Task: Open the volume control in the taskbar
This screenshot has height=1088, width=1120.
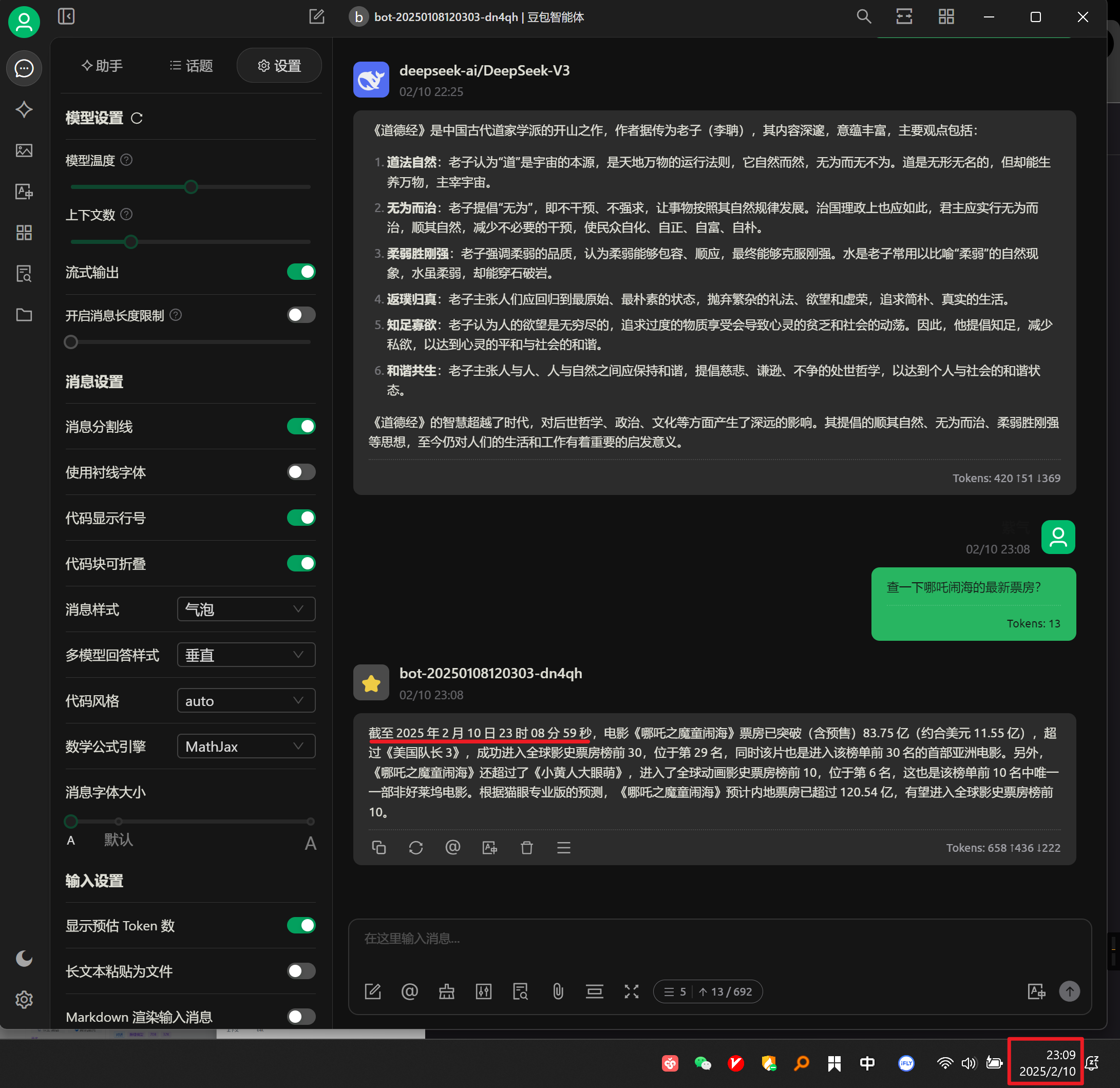Action: (x=969, y=1063)
